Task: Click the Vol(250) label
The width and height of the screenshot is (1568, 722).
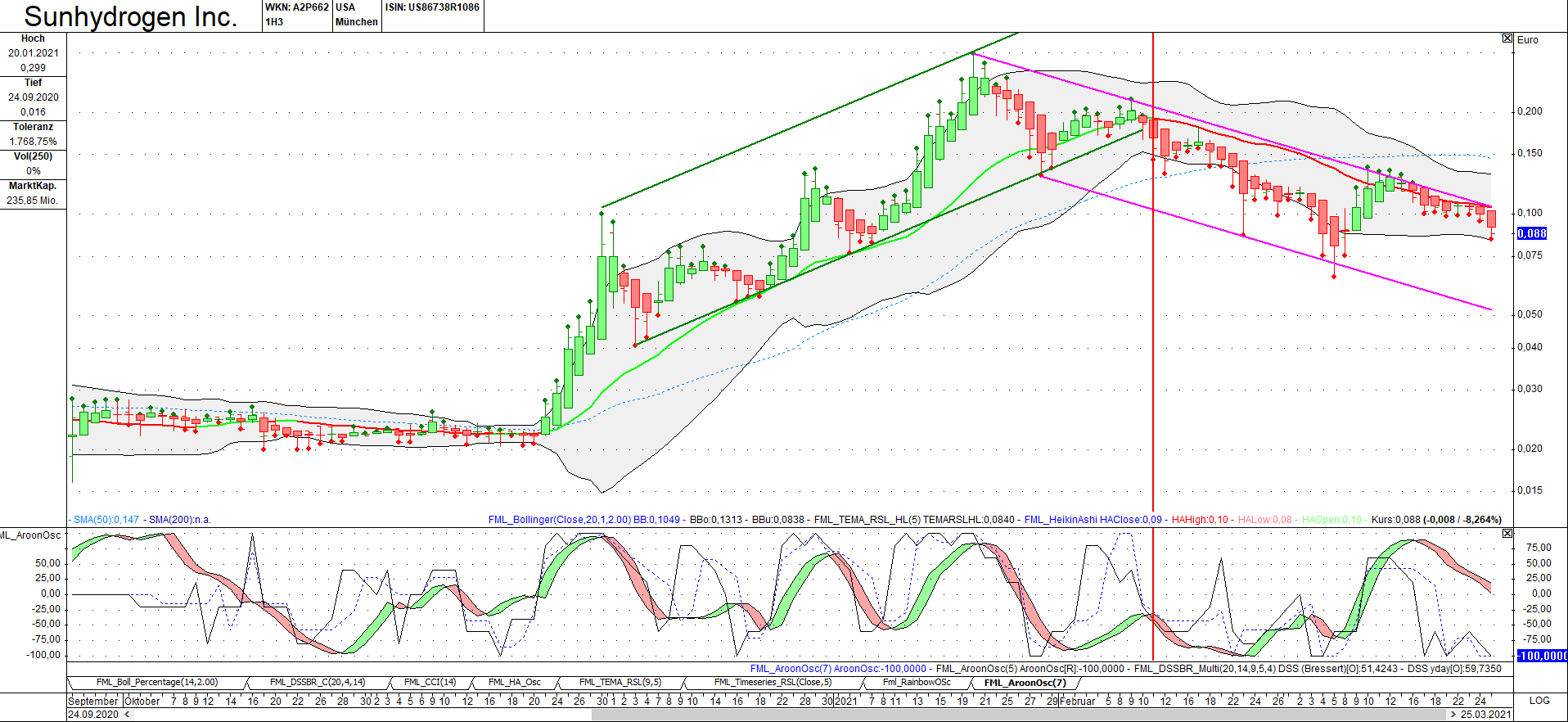Action: pyautogui.click(x=33, y=156)
